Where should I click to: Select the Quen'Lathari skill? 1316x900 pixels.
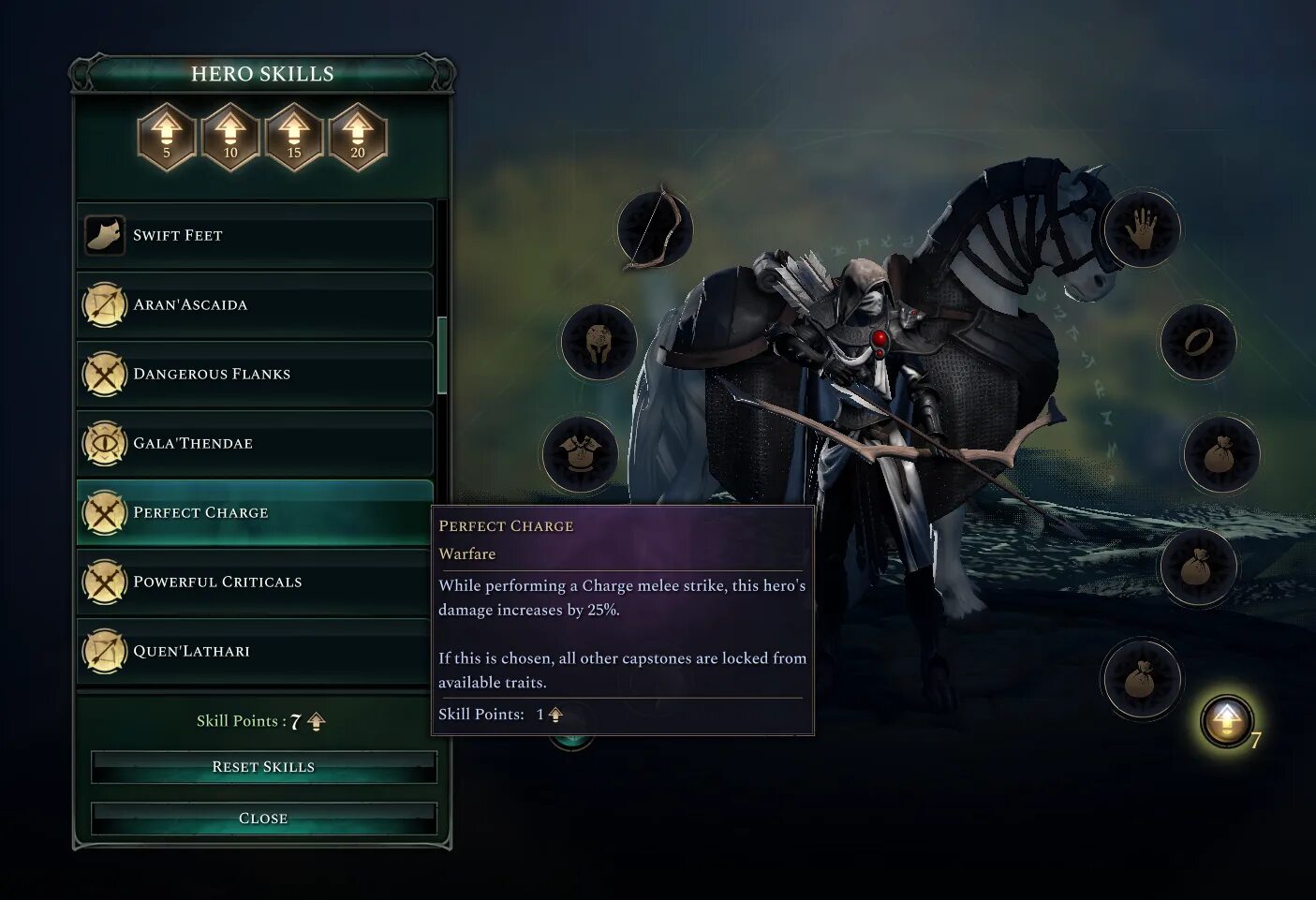(x=255, y=651)
